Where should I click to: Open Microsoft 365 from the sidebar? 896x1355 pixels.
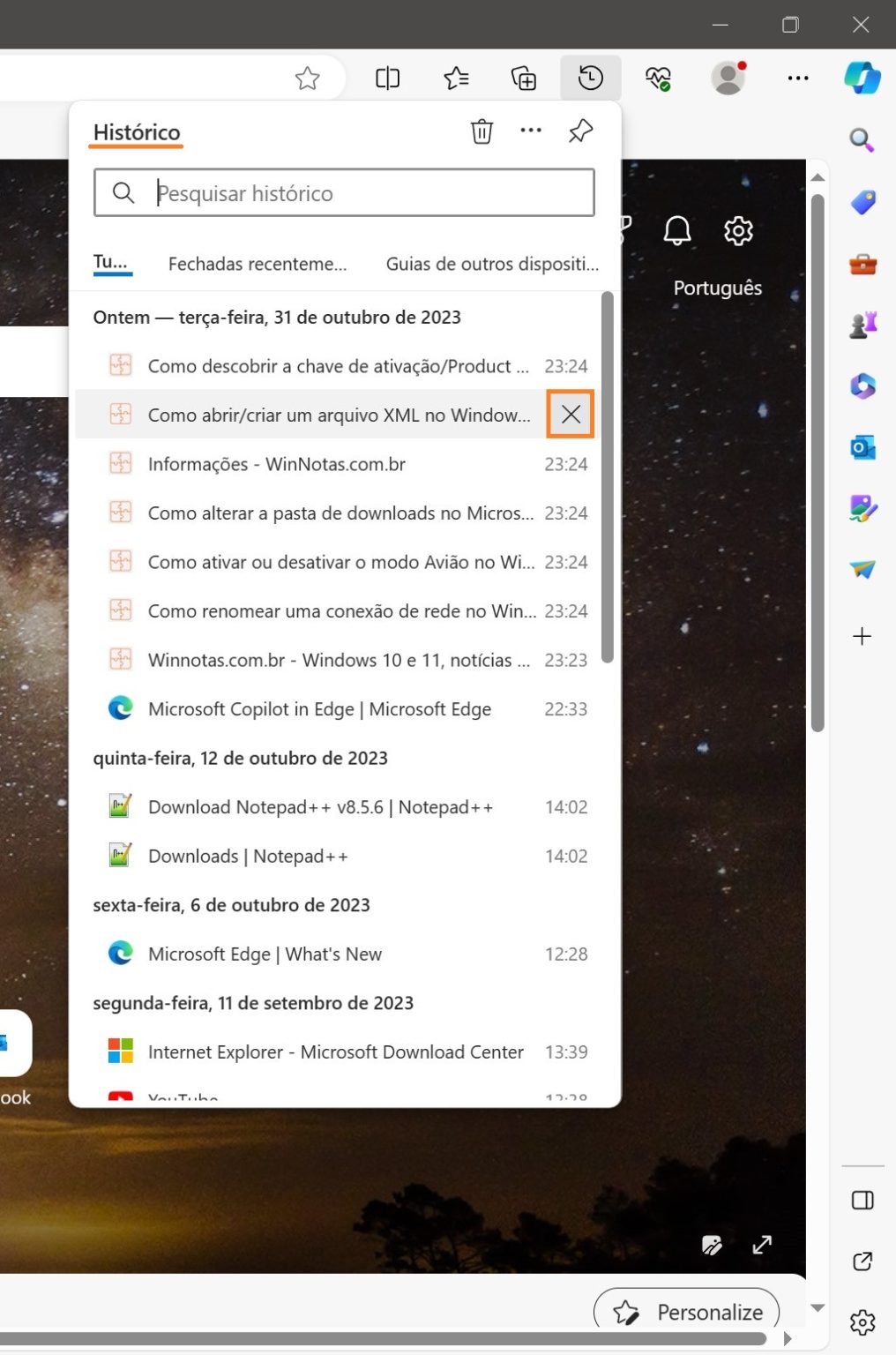click(862, 386)
